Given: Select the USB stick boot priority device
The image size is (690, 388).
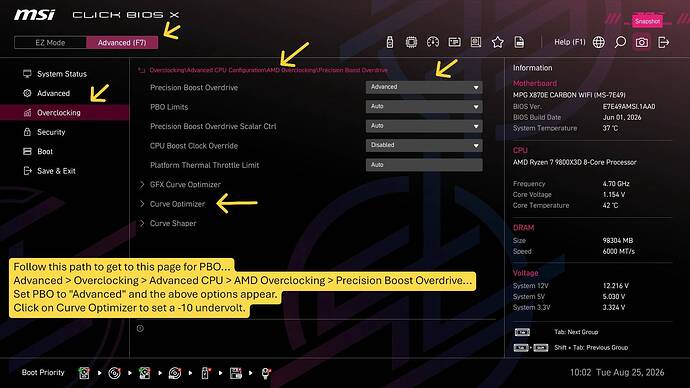Looking at the screenshot, I should point(206,373).
